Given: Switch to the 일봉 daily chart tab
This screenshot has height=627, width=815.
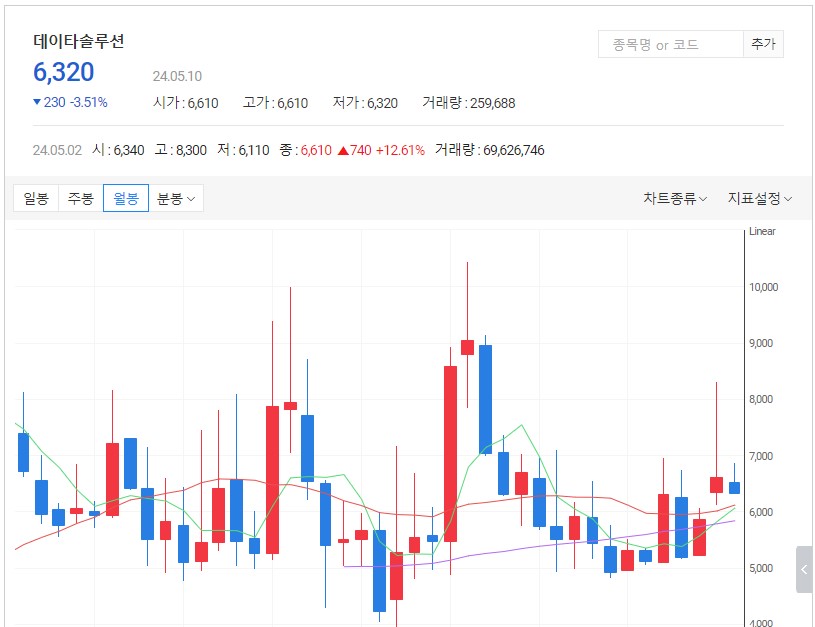Looking at the screenshot, I should 36,198.
